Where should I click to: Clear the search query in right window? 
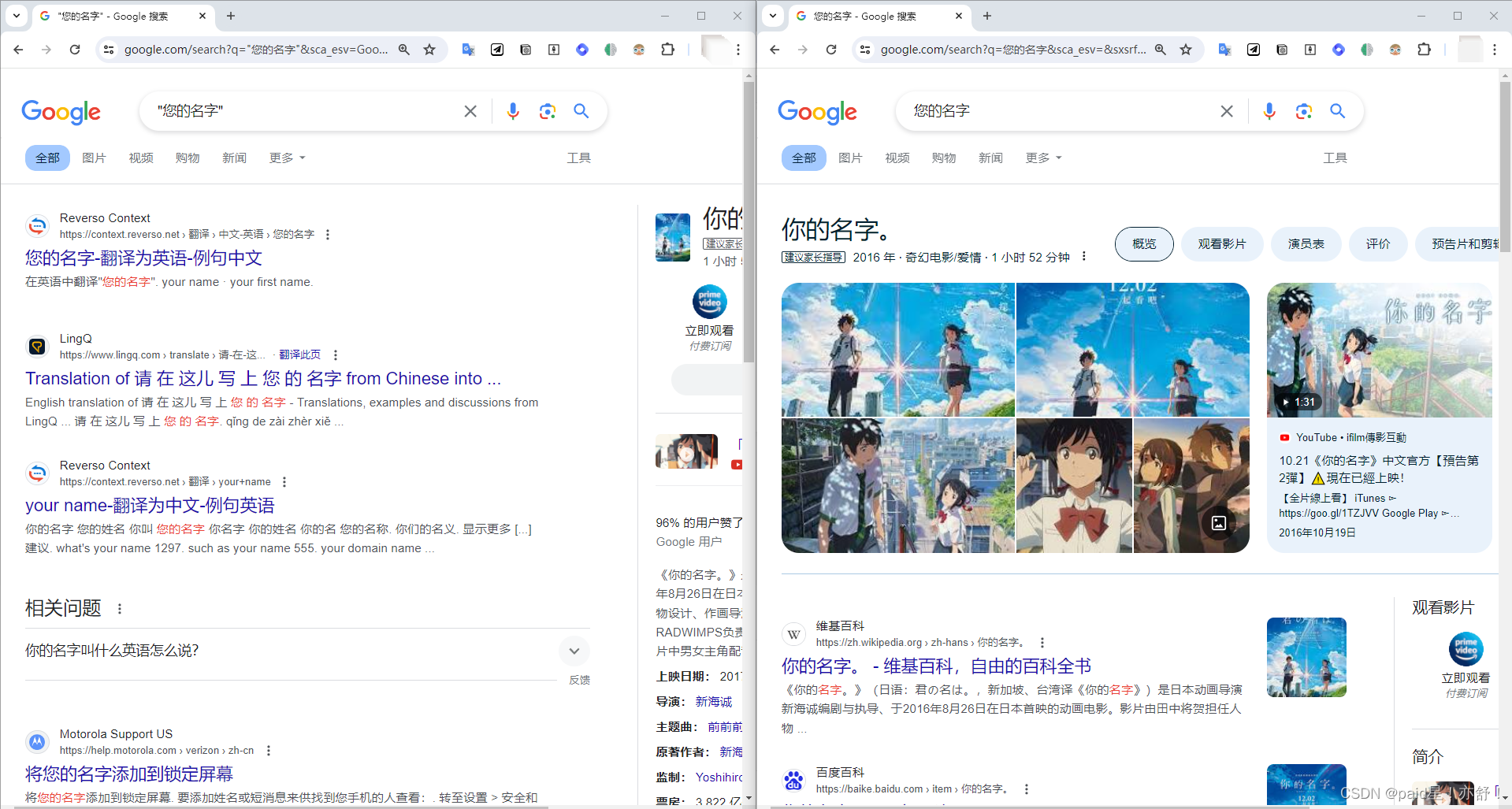[x=1227, y=111]
